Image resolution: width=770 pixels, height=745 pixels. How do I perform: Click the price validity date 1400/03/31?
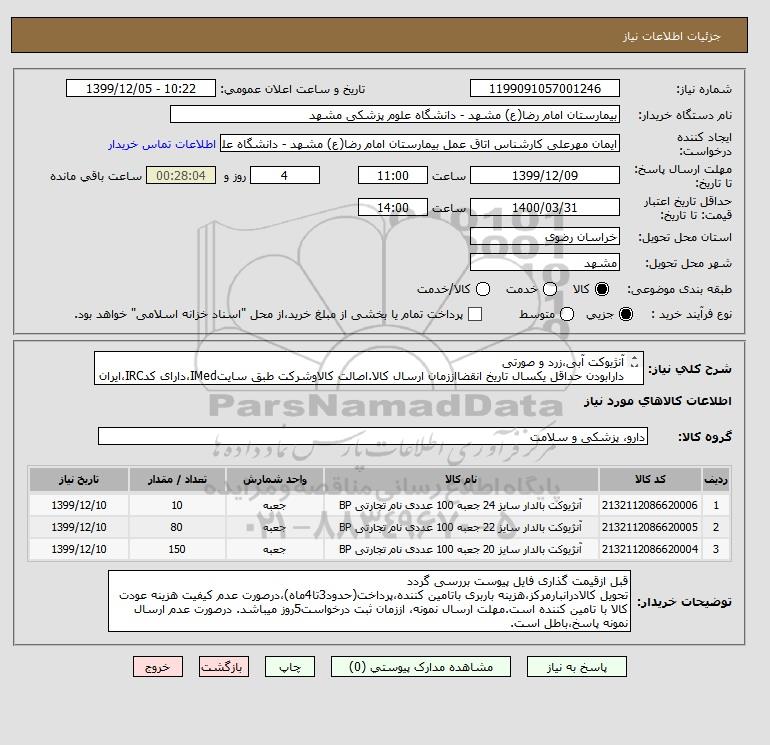(545, 207)
